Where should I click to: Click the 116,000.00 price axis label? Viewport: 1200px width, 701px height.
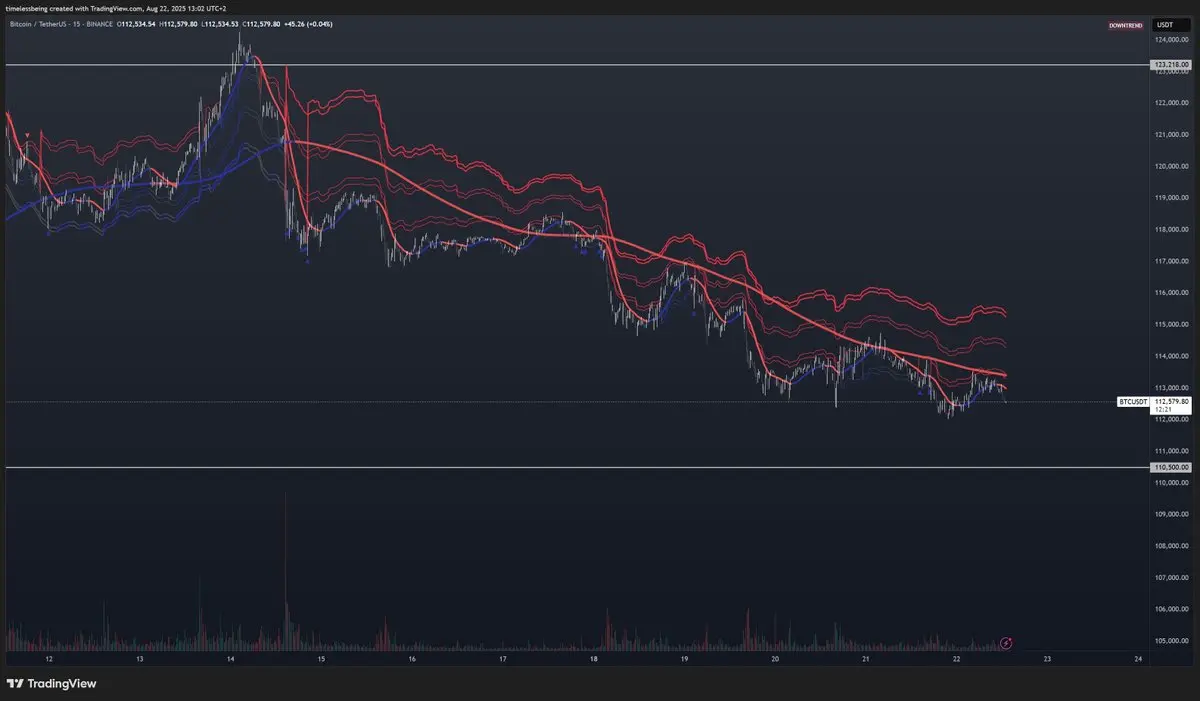coord(1171,293)
